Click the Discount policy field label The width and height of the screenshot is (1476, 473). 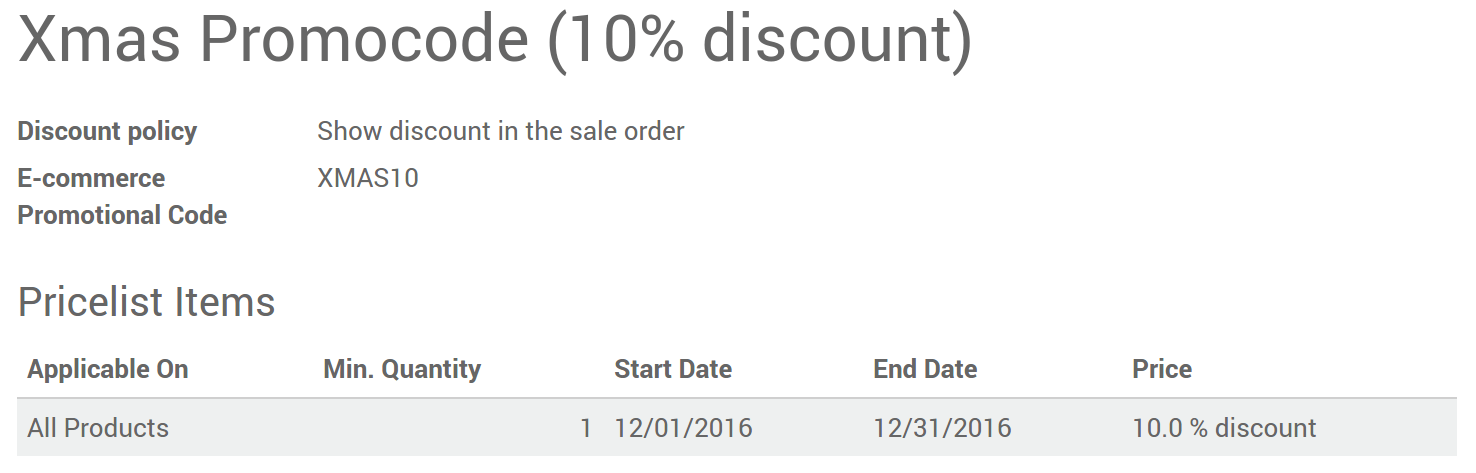[107, 131]
